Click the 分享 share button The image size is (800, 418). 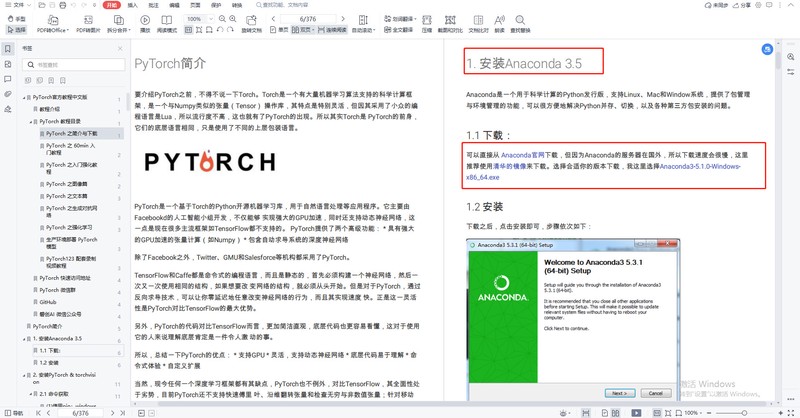tap(742, 5)
